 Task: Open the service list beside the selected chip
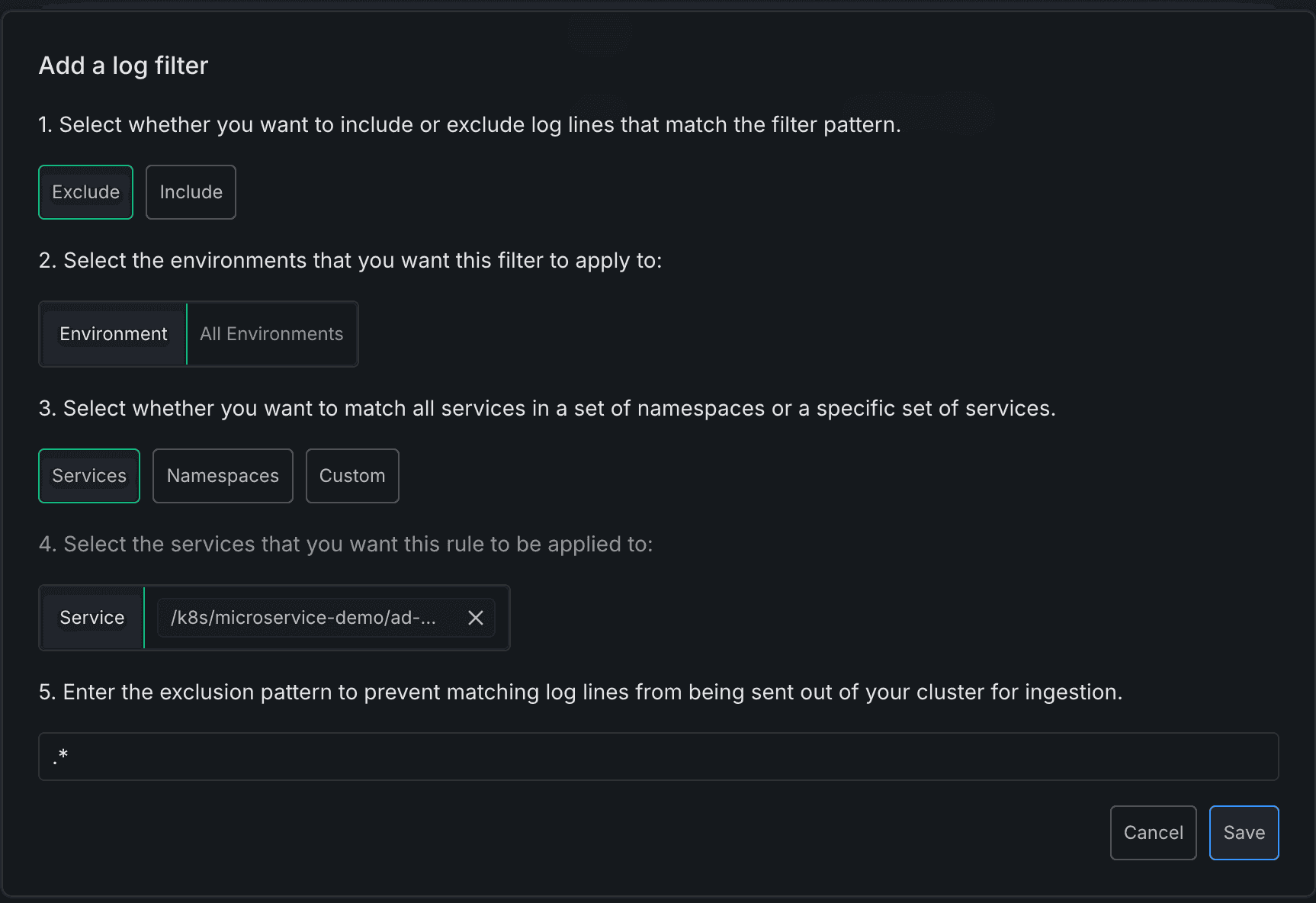(502, 618)
